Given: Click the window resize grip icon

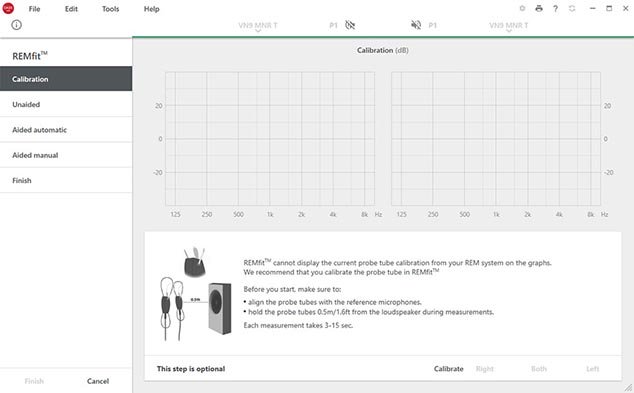Looking at the screenshot, I should click(x=628, y=387).
